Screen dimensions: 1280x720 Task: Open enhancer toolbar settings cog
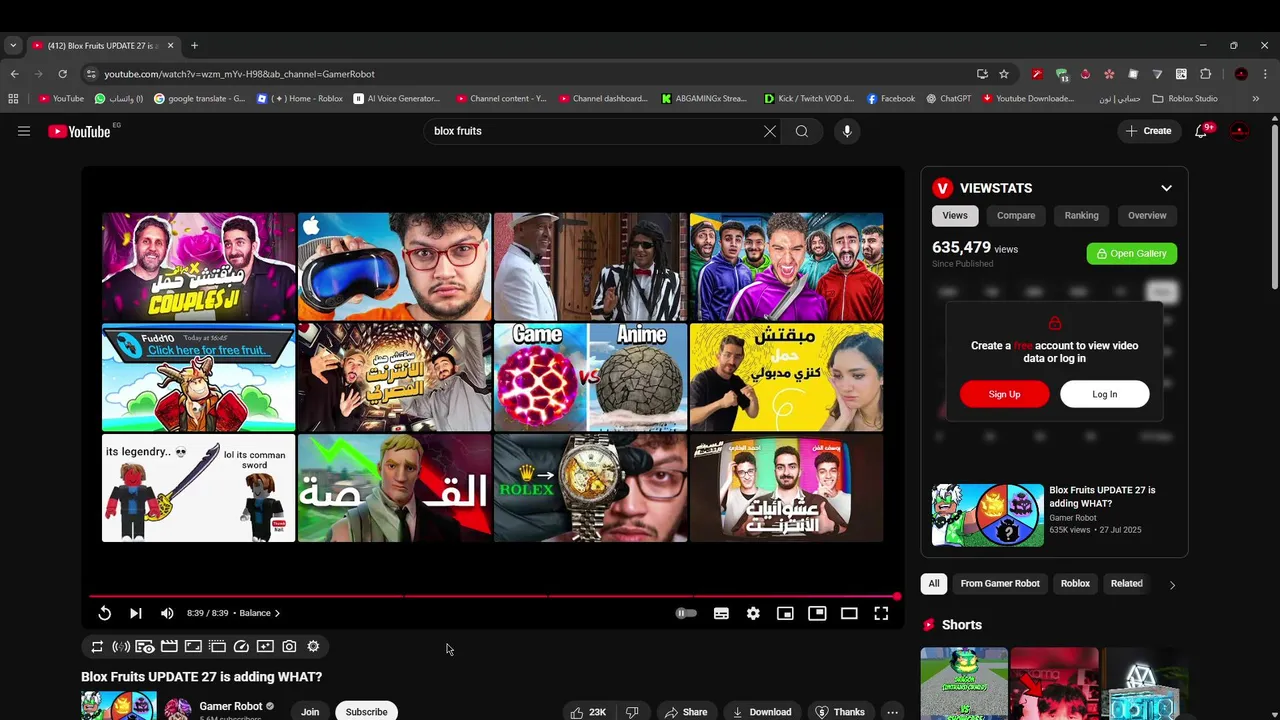(313, 647)
